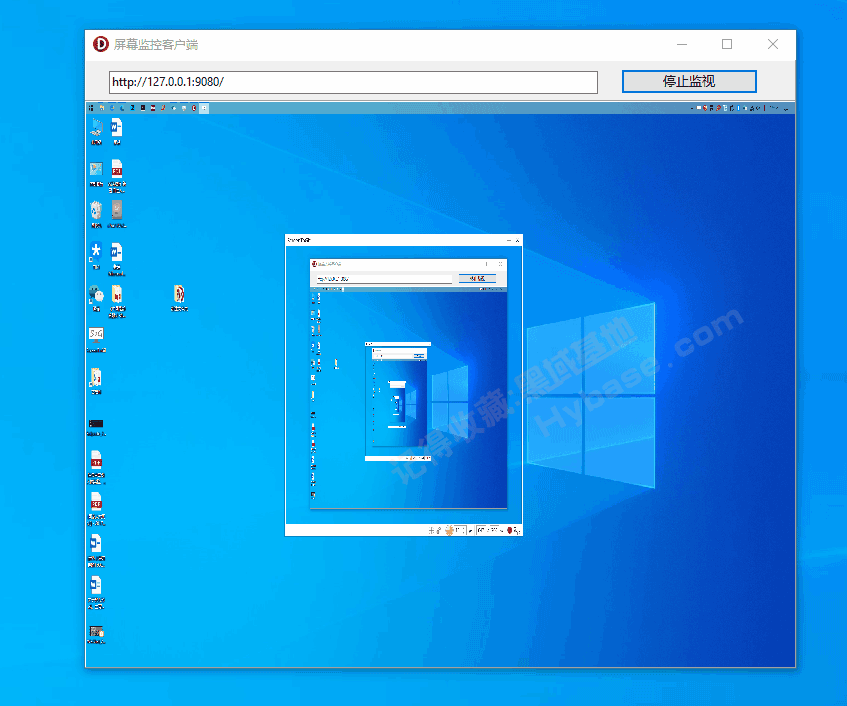Close the 屏幕监控客户端 window
The image size is (847, 706).
pos(773,44)
